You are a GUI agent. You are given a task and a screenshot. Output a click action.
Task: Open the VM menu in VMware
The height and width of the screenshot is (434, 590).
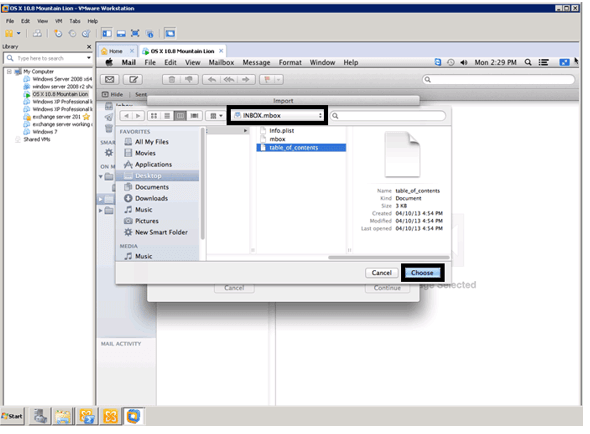58,21
